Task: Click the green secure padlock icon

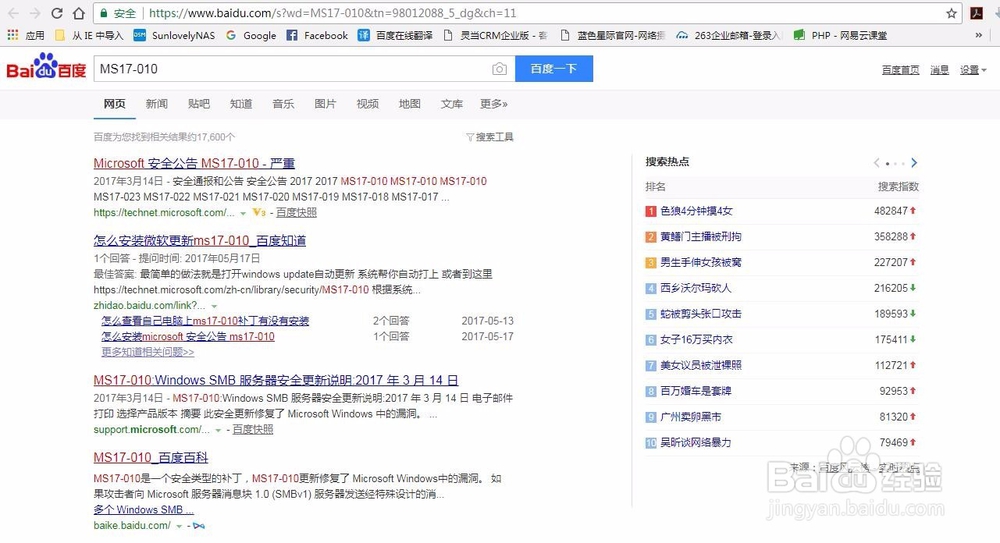Action: pyautogui.click(x=104, y=13)
